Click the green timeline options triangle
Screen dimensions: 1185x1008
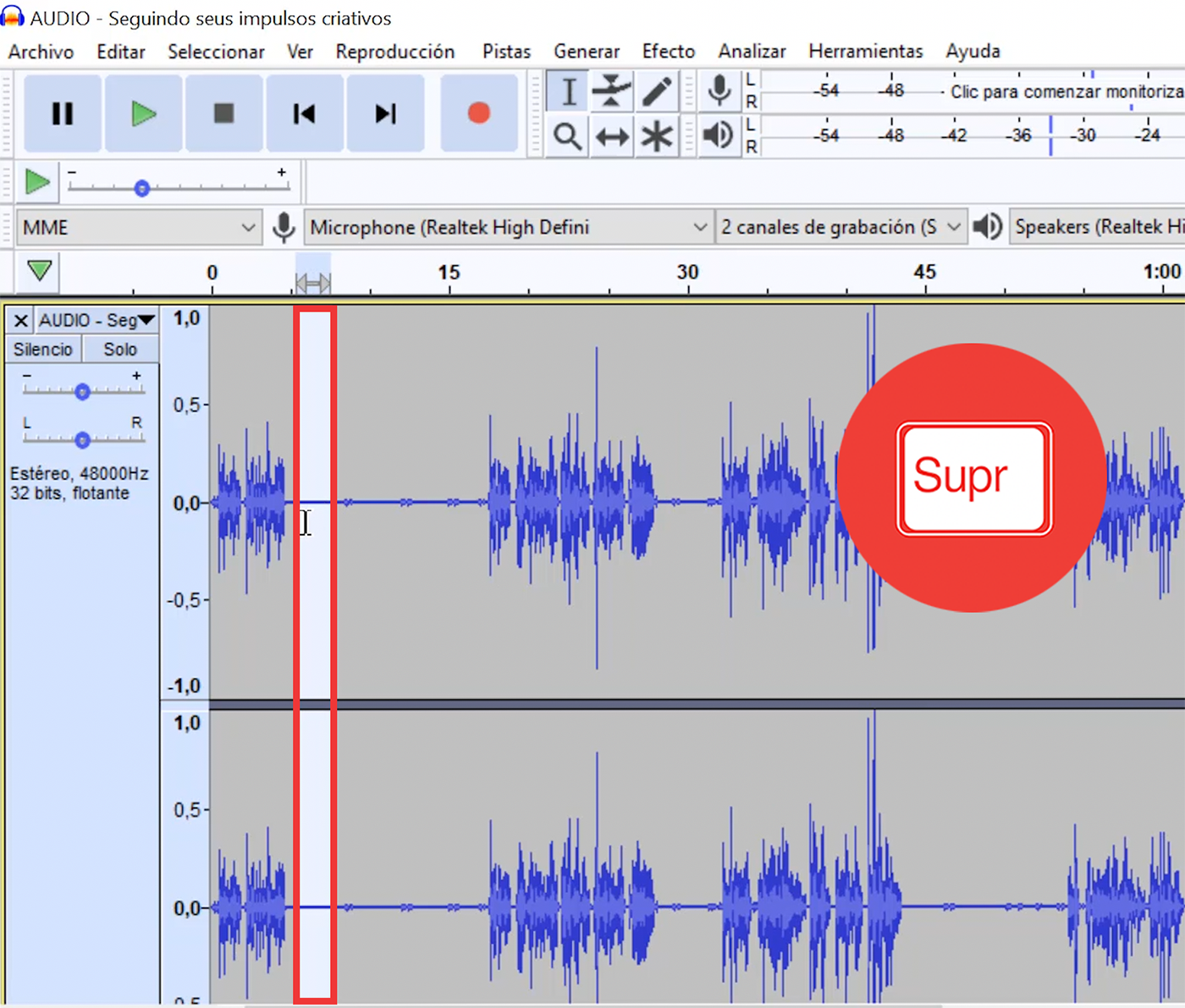(x=39, y=271)
